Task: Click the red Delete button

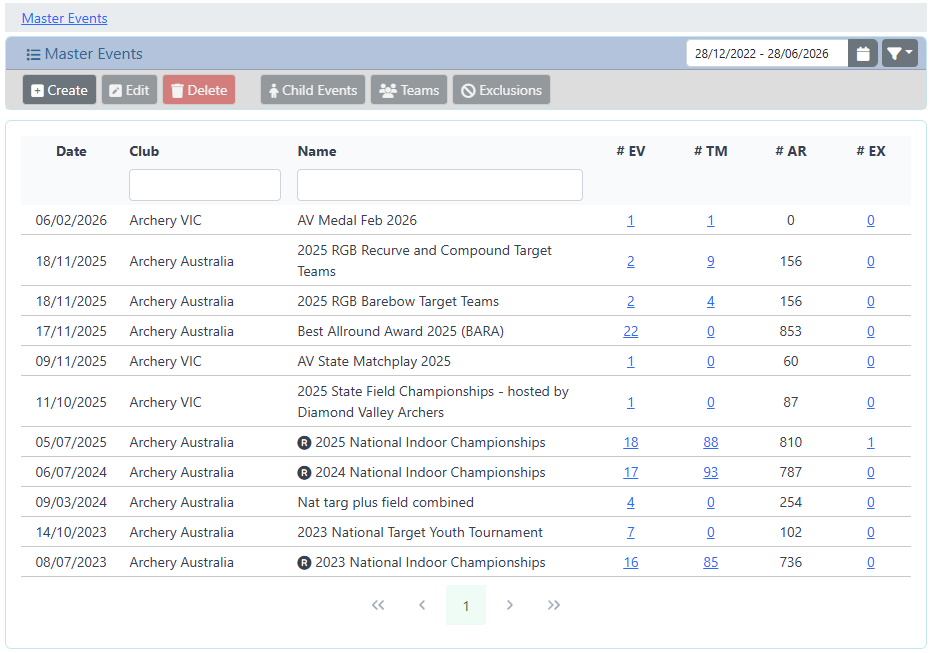Action: pos(199,90)
